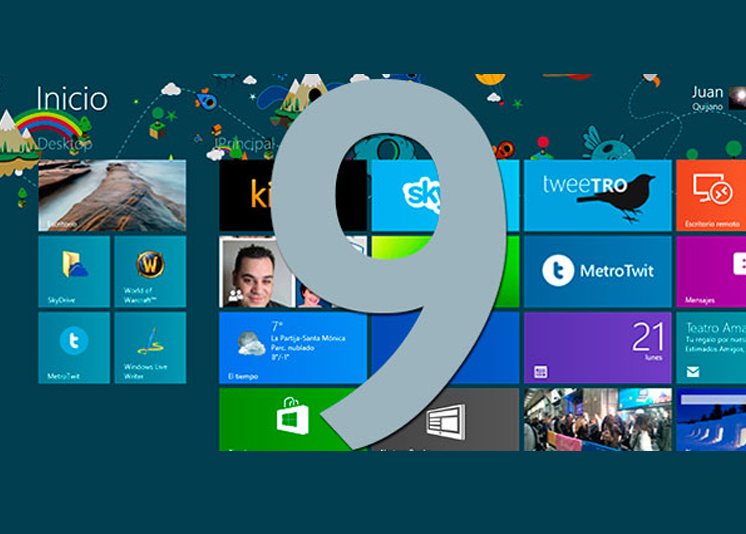Launch Windows Live Writer tile

click(150, 348)
